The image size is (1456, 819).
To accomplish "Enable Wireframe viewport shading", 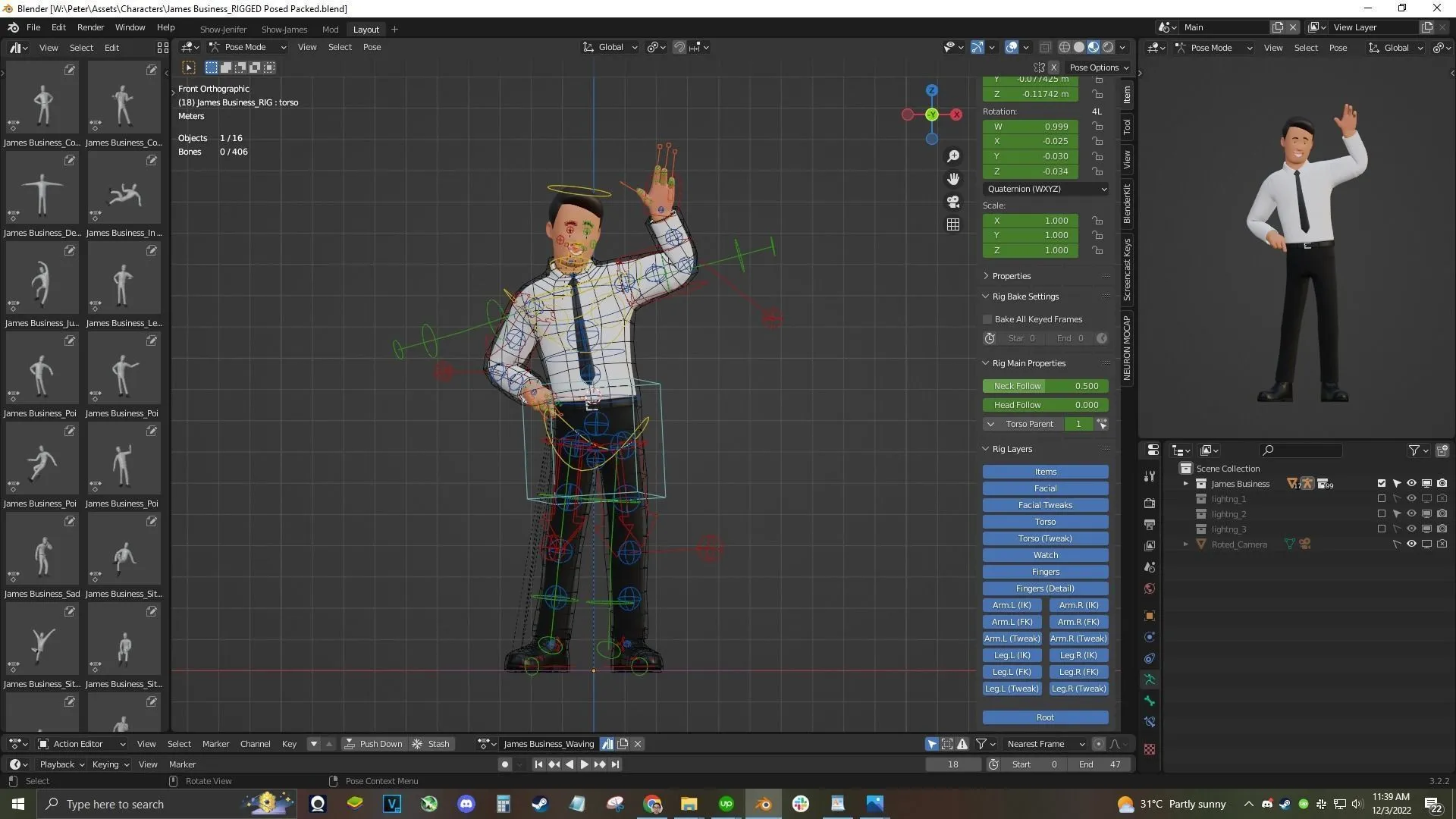I will tap(1064, 47).
